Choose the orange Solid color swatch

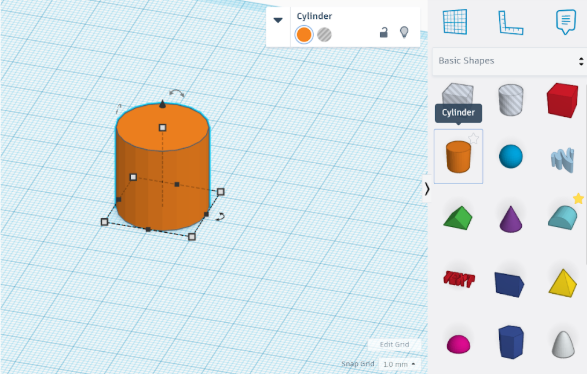click(x=304, y=35)
